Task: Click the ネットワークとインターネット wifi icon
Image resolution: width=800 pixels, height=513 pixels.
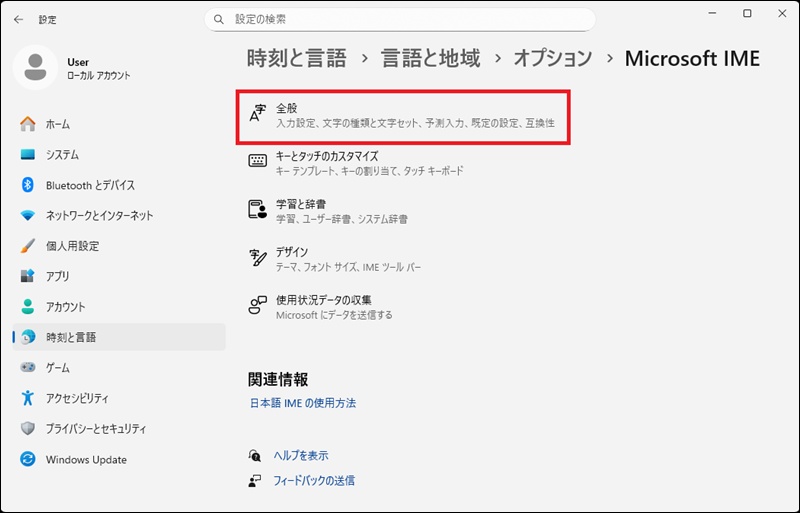Action: pyautogui.click(x=28, y=216)
